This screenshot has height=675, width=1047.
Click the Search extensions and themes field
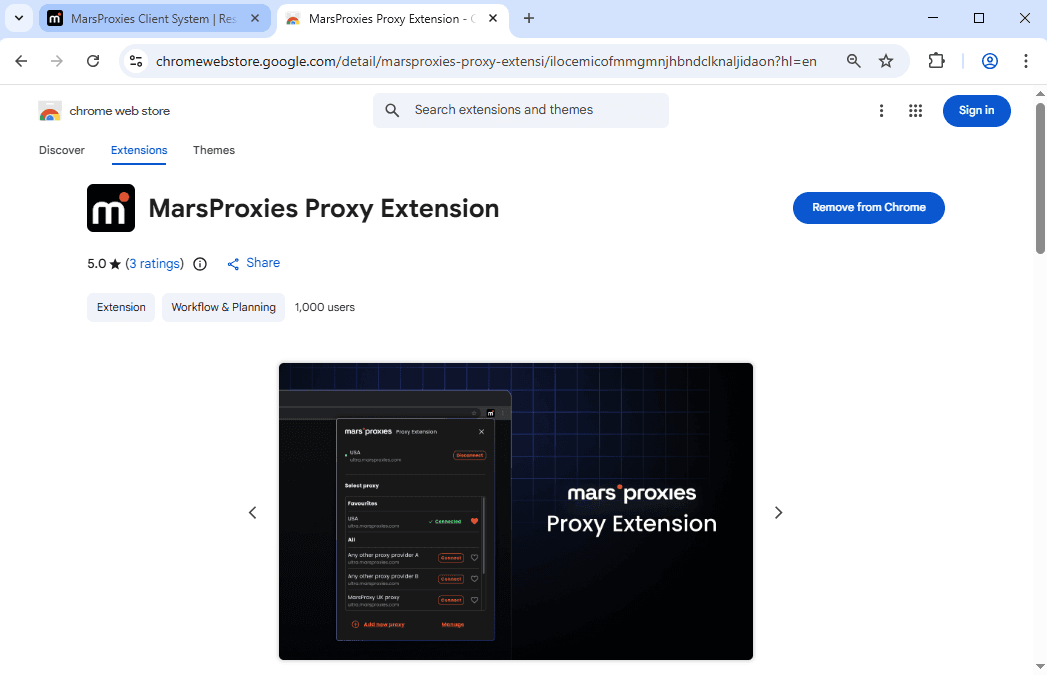point(520,110)
